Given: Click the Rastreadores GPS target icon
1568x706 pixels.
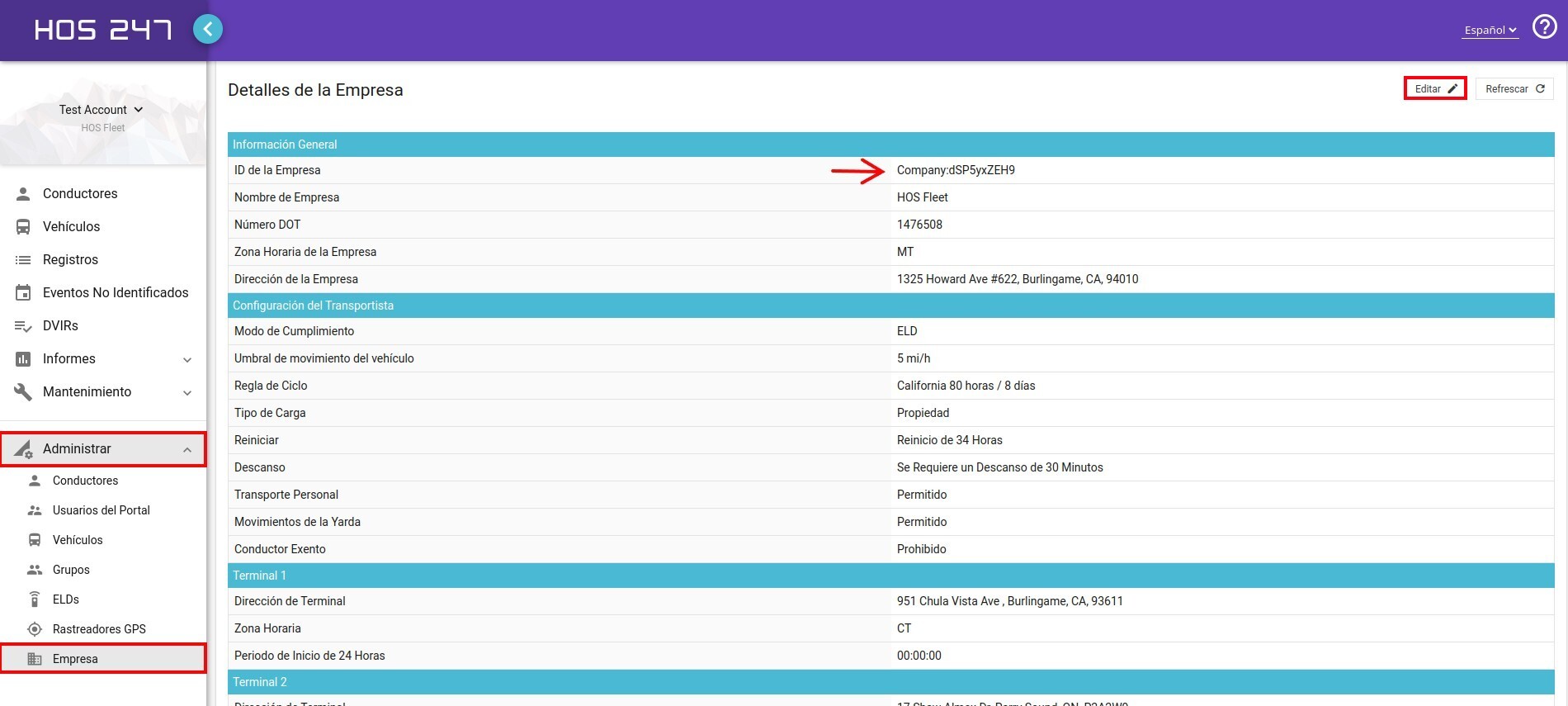Looking at the screenshot, I should click(x=35, y=629).
